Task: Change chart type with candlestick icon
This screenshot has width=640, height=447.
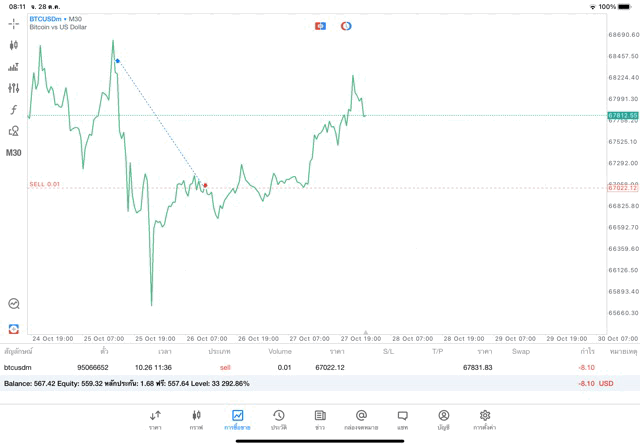Action: point(14,45)
